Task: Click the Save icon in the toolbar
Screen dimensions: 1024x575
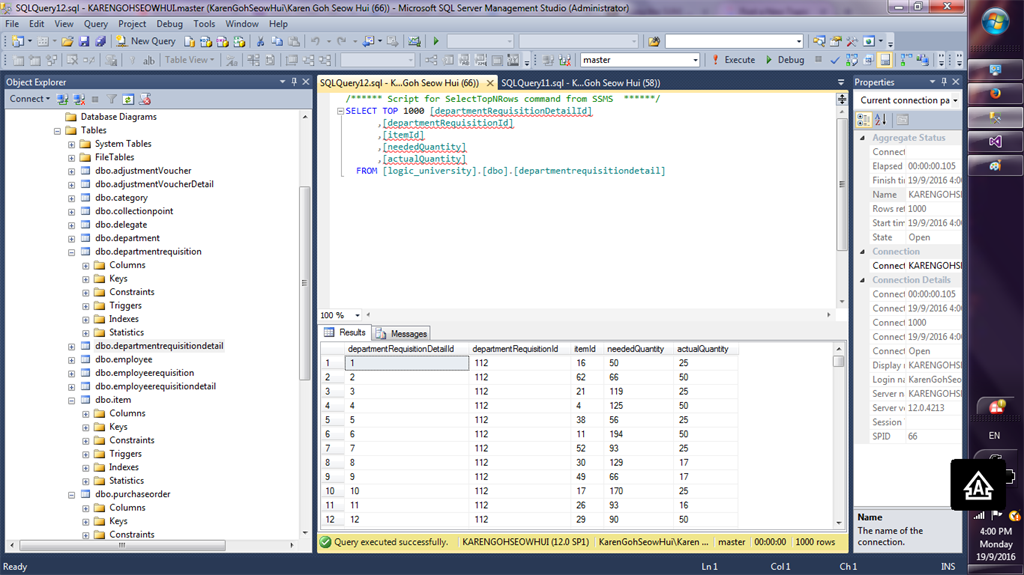Action: click(84, 41)
